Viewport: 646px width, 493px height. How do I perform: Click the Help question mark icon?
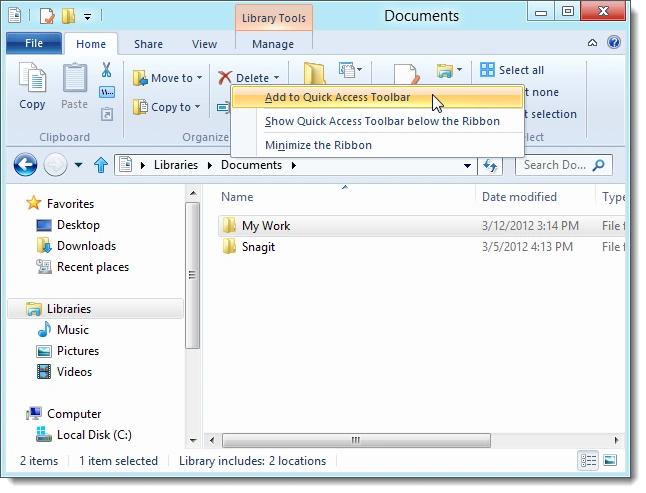click(613, 42)
